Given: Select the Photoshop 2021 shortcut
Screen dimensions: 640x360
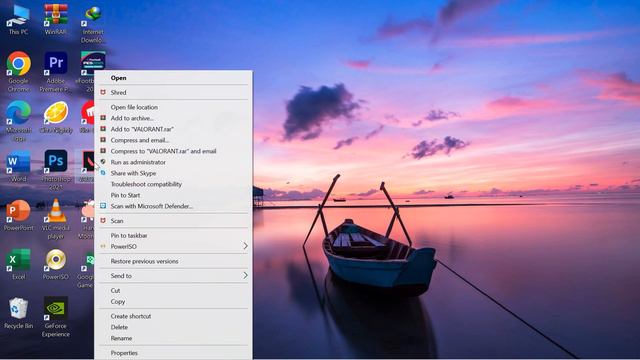Looking at the screenshot, I should click(x=56, y=170).
